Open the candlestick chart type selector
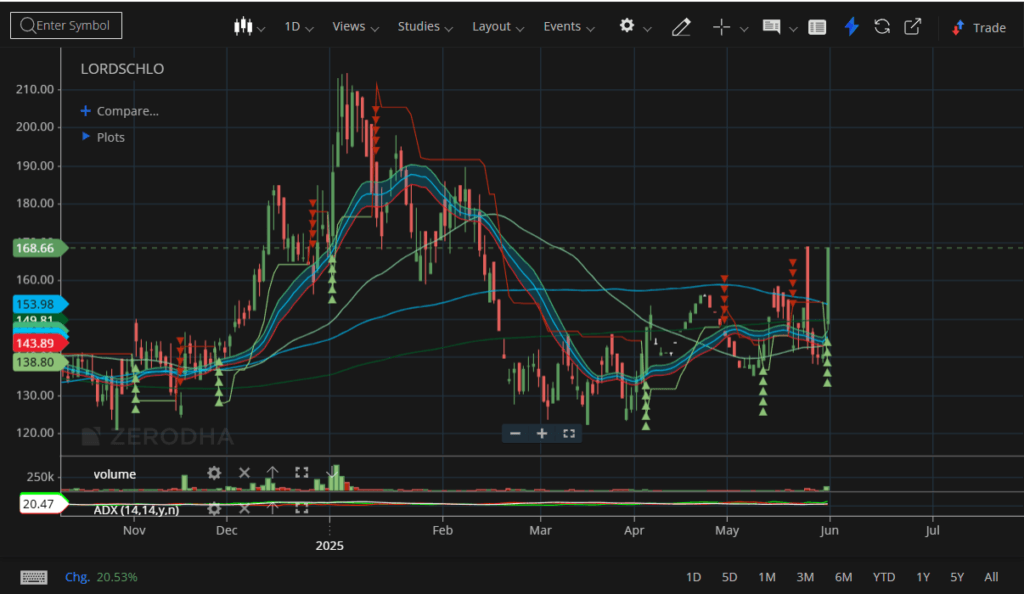Screen dimensions: 1024x594 248,27
